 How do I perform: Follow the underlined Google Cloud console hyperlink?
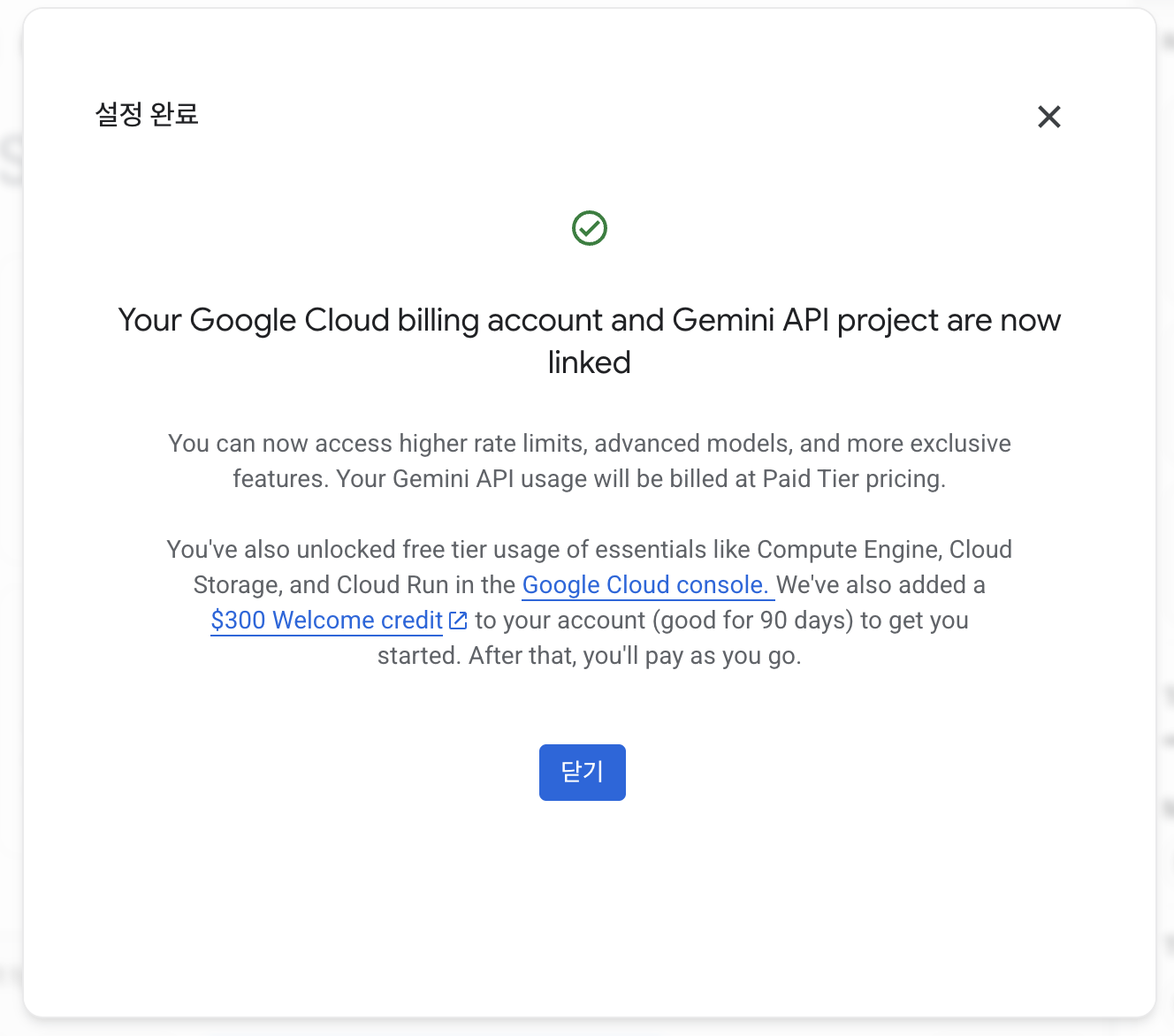(645, 584)
